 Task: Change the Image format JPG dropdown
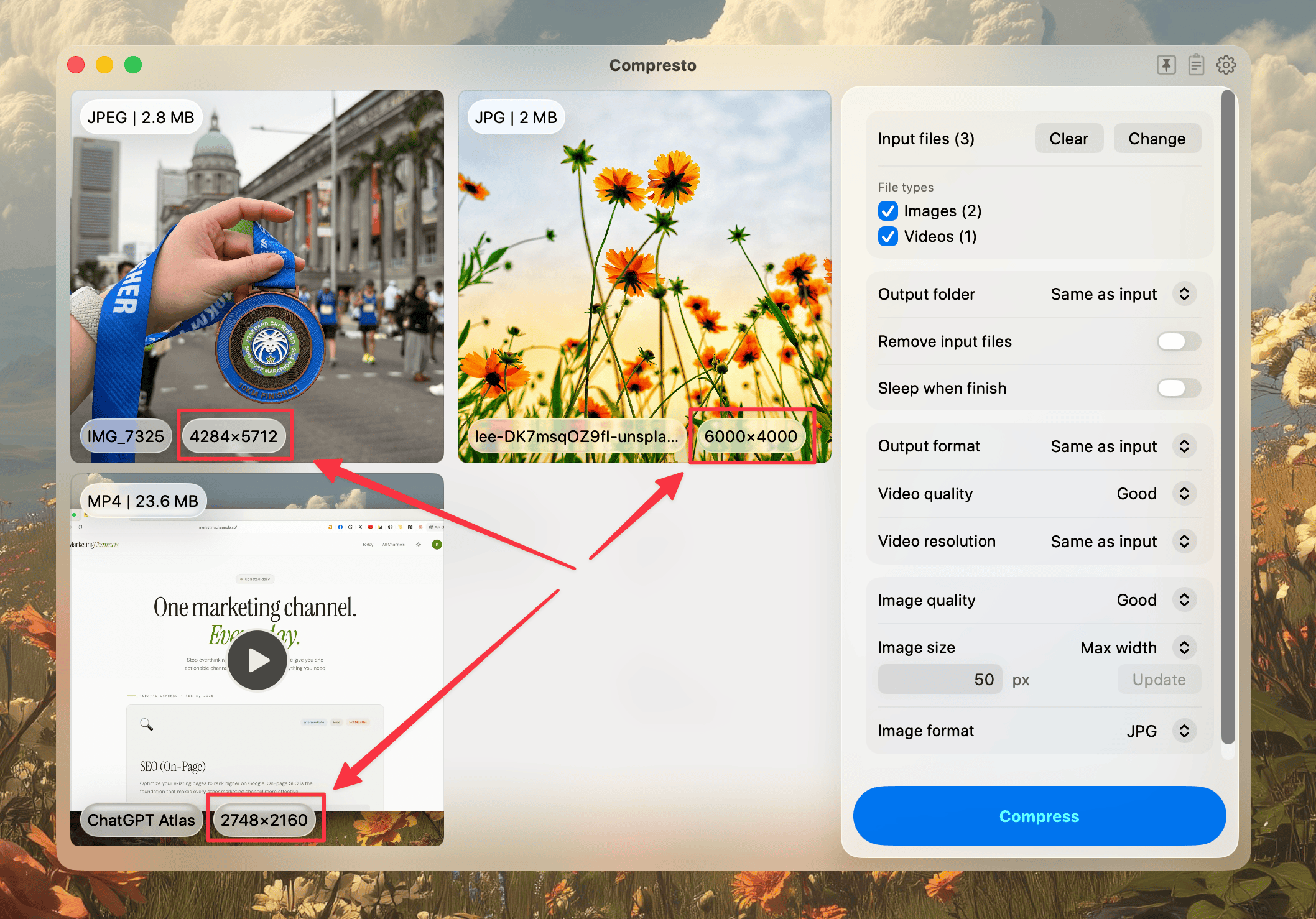(x=1184, y=731)
